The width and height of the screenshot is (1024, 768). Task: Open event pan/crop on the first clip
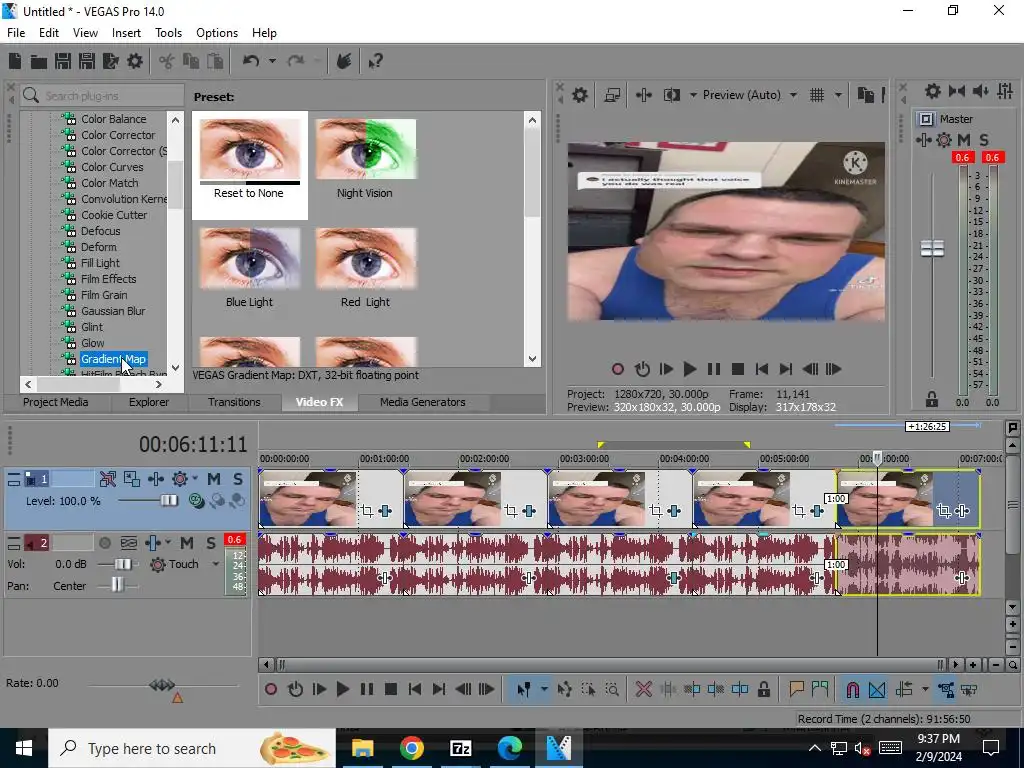367,511
